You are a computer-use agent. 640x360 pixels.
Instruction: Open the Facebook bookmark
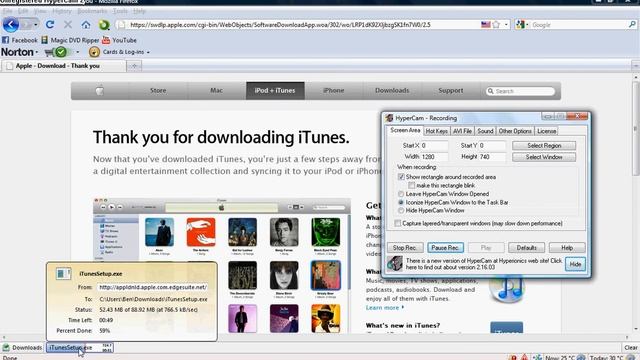click(x=20, y=40)
